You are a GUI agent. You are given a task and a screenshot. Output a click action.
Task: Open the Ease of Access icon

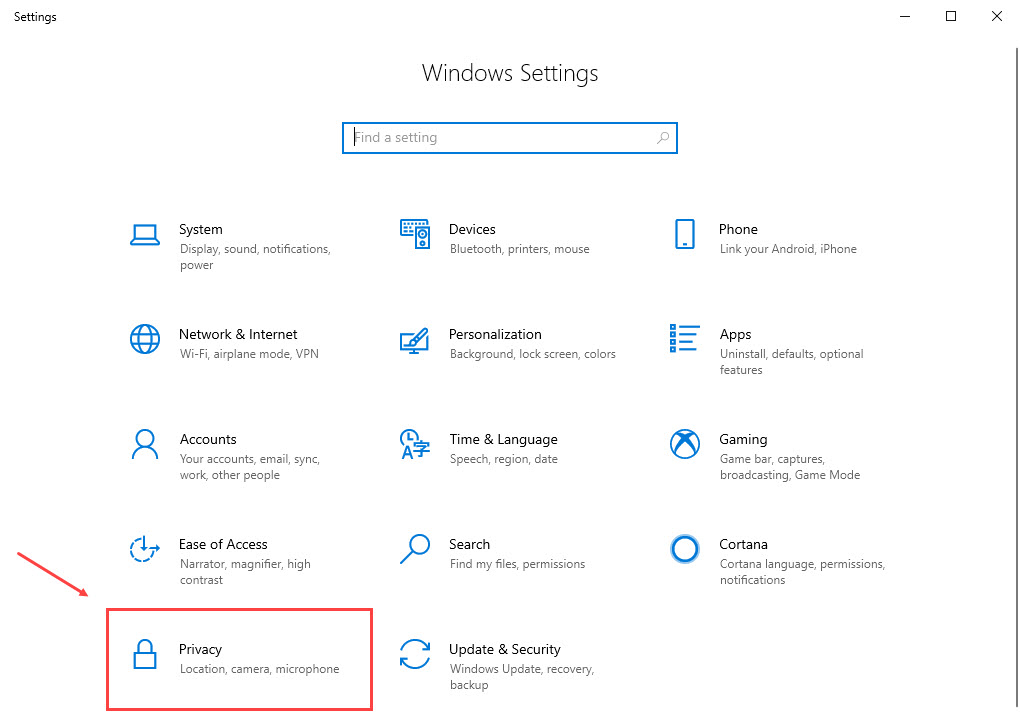[144, 548]
